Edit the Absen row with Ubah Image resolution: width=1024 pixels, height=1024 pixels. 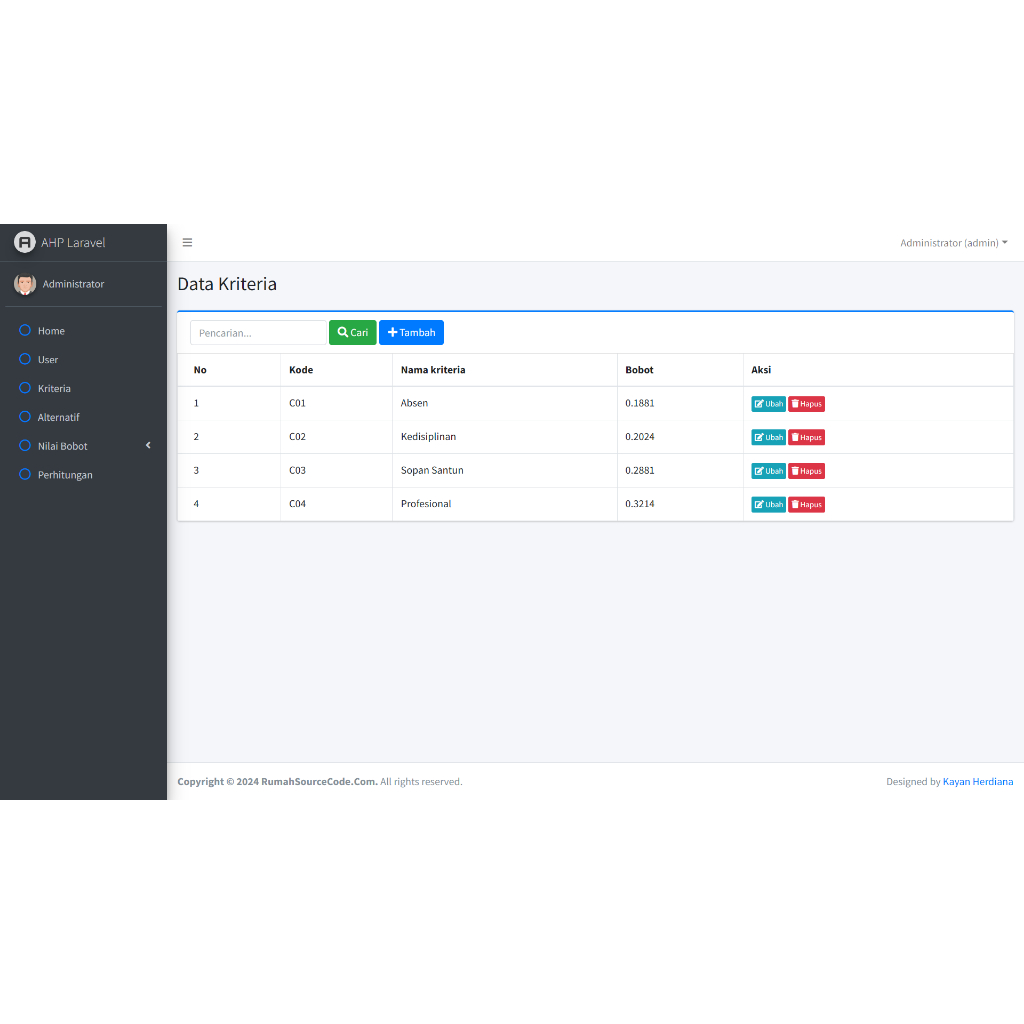(768, 404)
